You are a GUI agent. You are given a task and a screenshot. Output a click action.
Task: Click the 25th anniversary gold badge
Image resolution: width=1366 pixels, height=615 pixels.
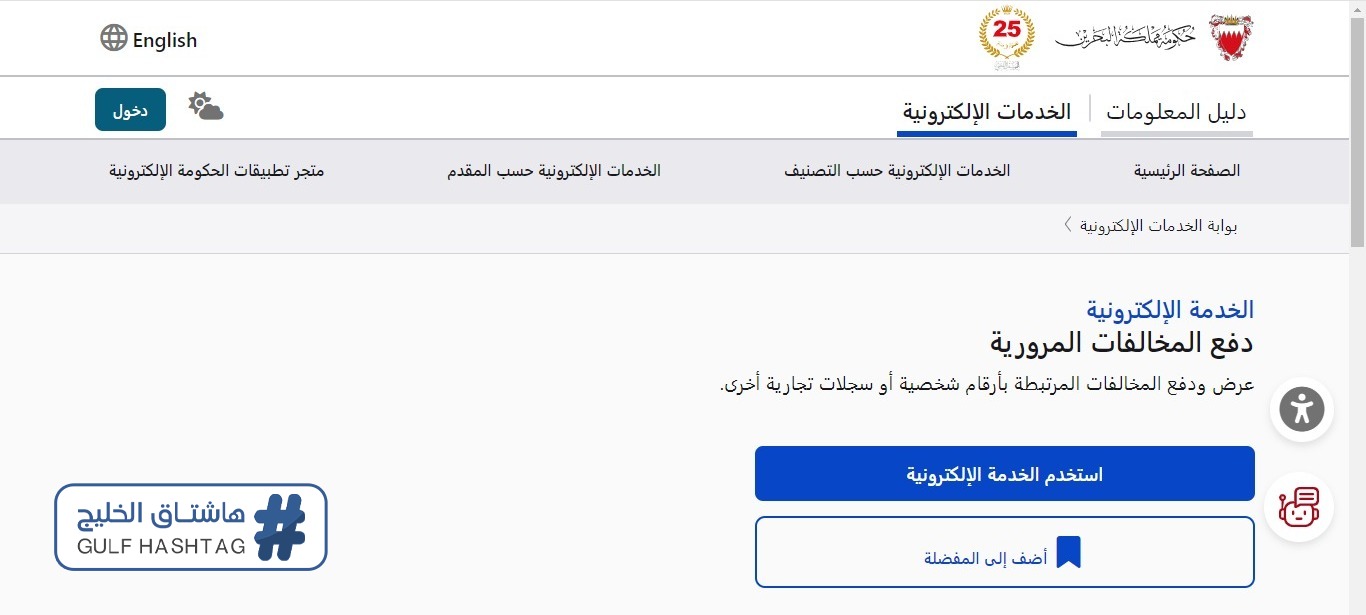pos(1007,38)
